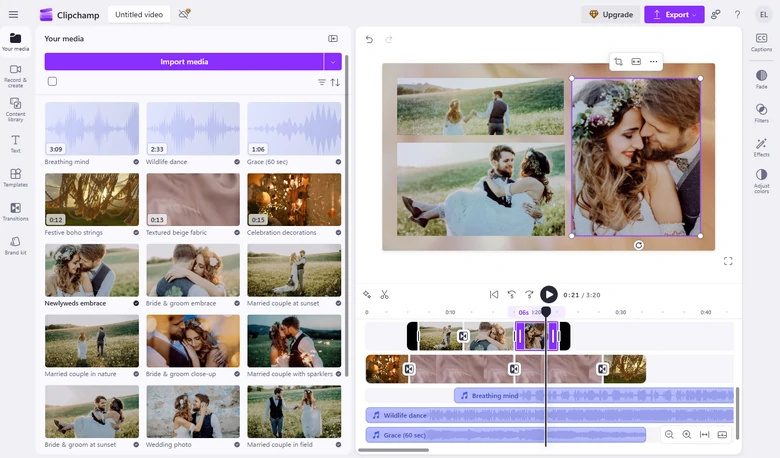Click checkmark next to Married couple in field
The height and width of the screenshot is (458, 780).
(x=338, y=445)
